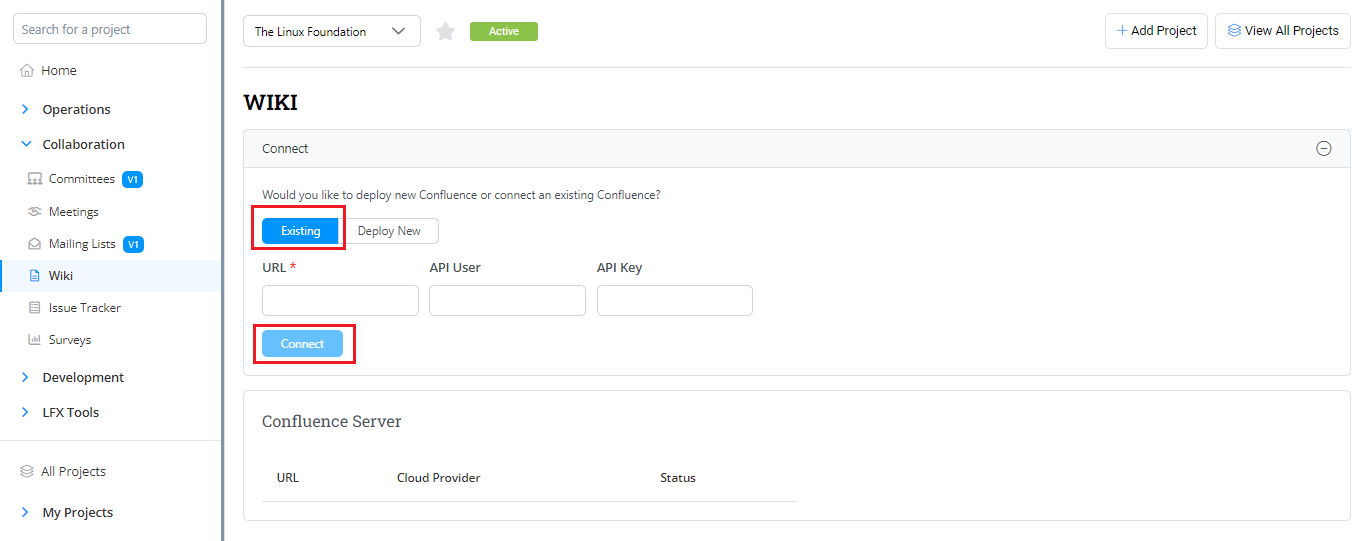Expand the Development section
The image size is (1365, 541).
pos(26,378)
